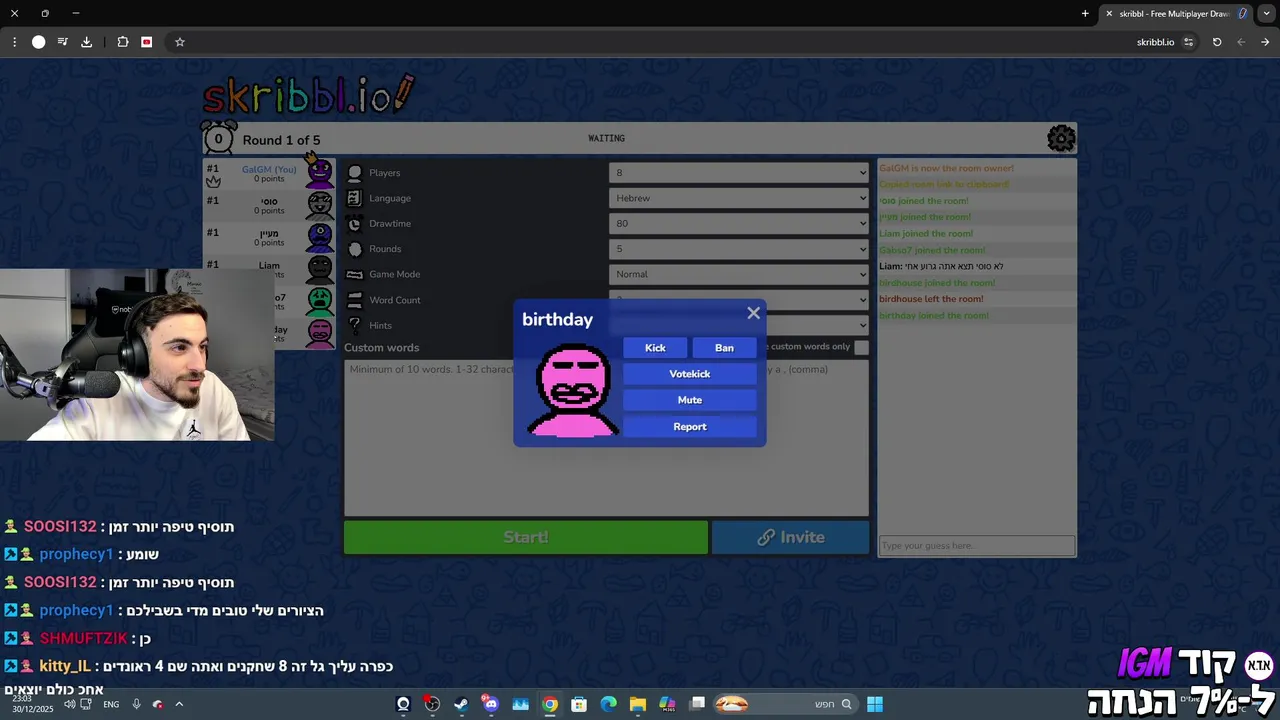Click the Game Mode setting icon
The height and width of the screenshot is (720, 1280).
point(354,274)
